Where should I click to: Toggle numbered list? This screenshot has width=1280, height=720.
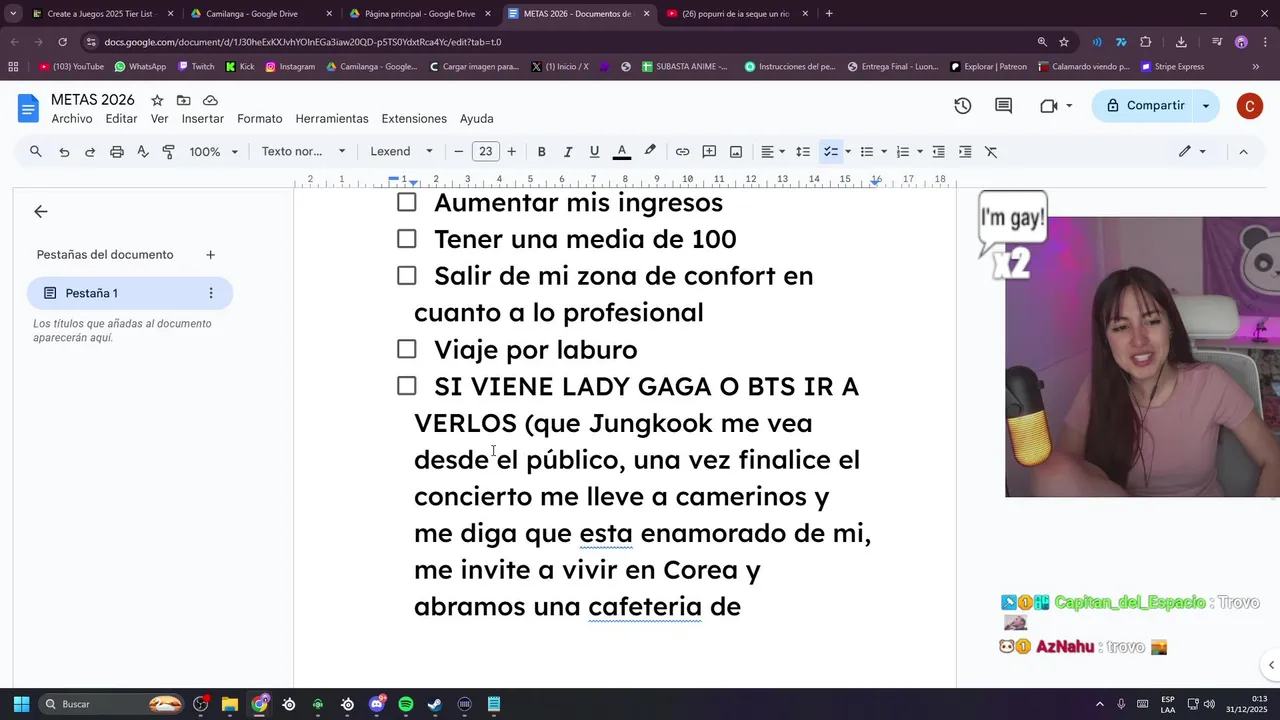(902, 152)
